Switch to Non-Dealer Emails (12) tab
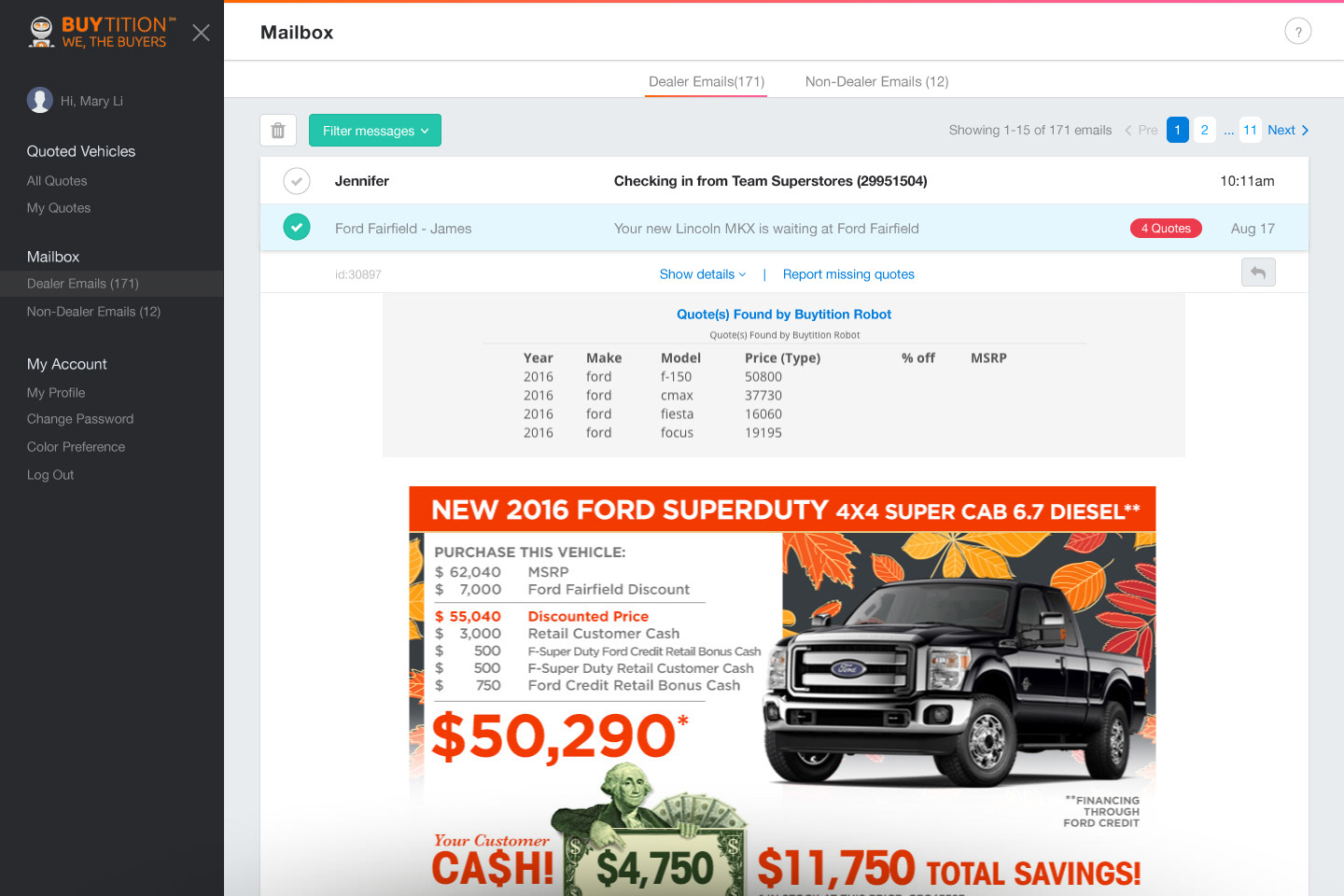This screenshot has height=896, width=1344. point(877,82)
